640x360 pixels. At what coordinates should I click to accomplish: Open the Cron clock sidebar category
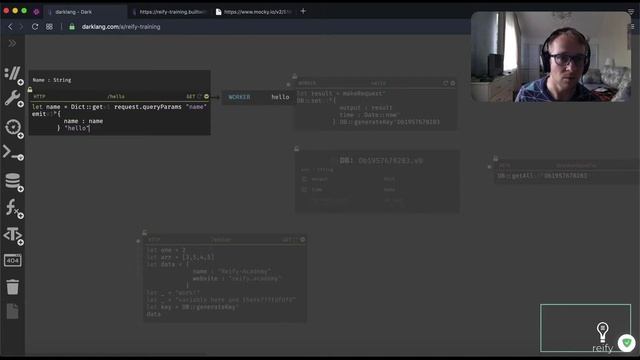(12, 127)
